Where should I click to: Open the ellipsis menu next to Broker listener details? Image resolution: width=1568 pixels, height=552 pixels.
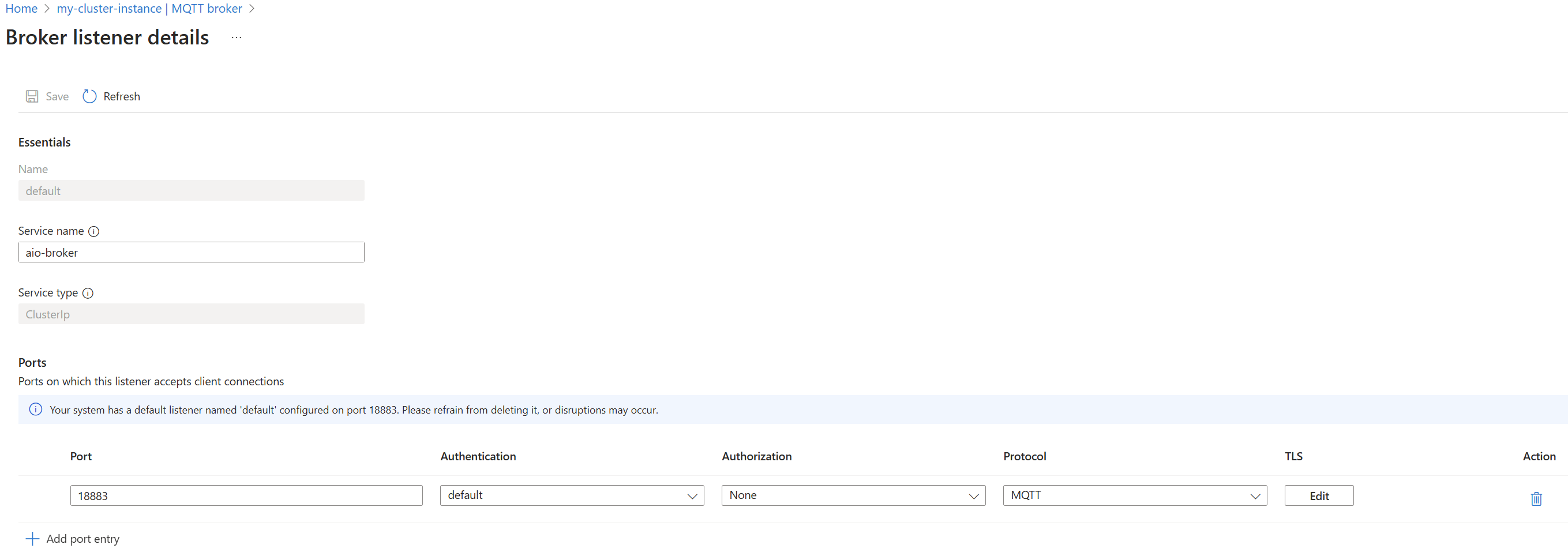coord(236,37)
